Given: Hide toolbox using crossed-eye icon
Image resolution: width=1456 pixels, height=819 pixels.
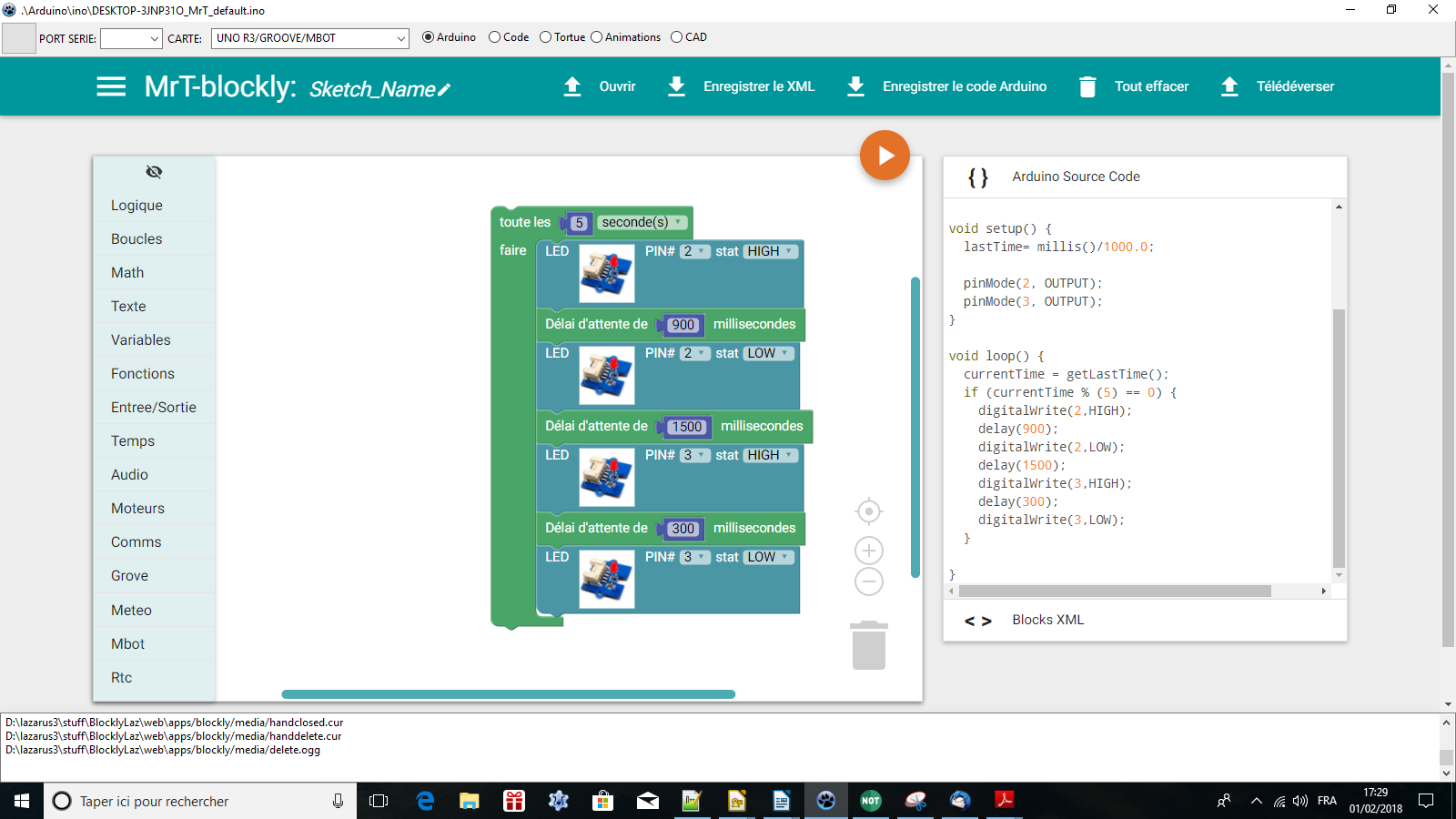Looking at the screenshot, I should (x=154, y=172).
